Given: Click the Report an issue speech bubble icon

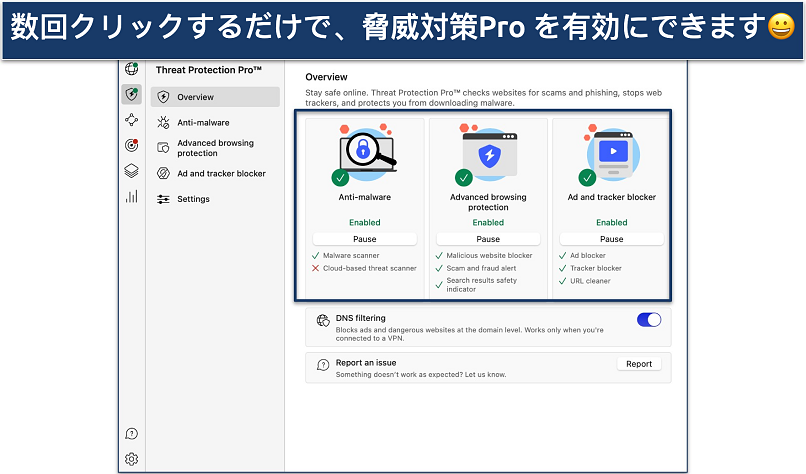Looking at the screenshot, I should (x=323, y=365).
